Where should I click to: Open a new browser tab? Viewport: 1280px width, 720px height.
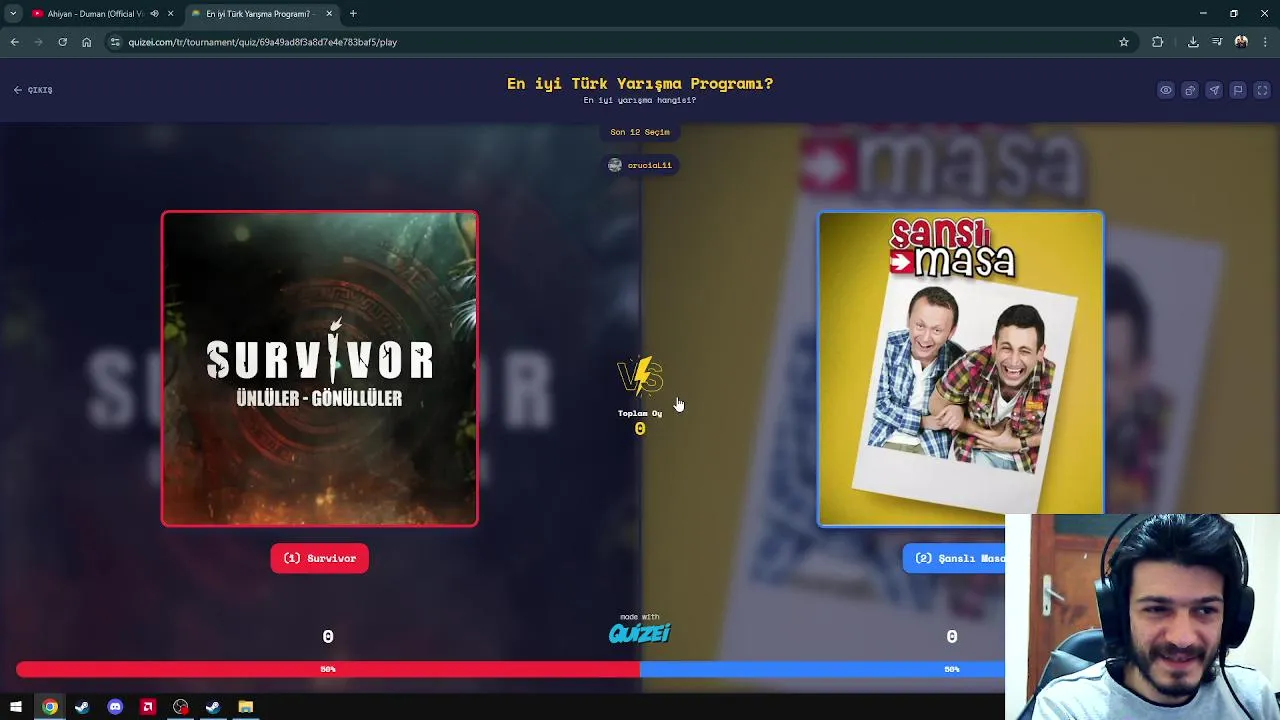click(x=353, y=14)
